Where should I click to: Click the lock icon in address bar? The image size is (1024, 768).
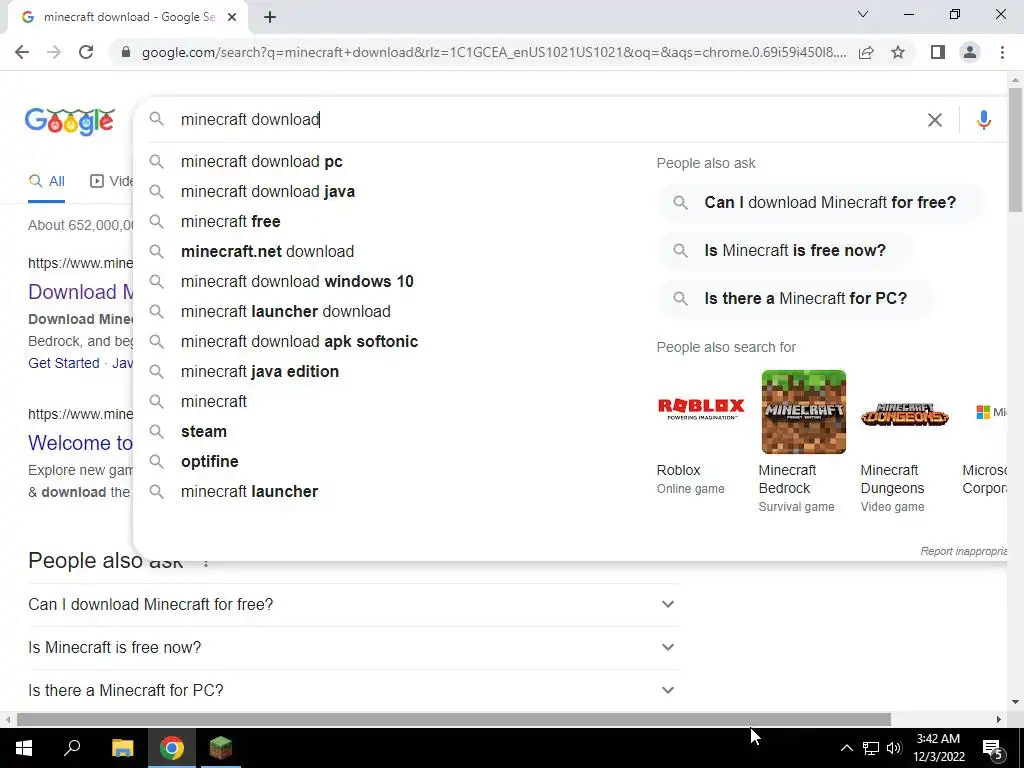click(x=126, y=52)
